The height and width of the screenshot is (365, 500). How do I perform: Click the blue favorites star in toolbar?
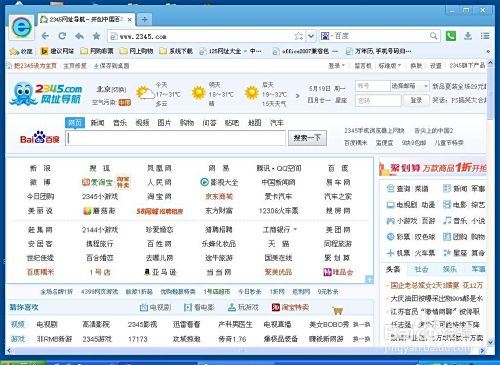point(96,36)
